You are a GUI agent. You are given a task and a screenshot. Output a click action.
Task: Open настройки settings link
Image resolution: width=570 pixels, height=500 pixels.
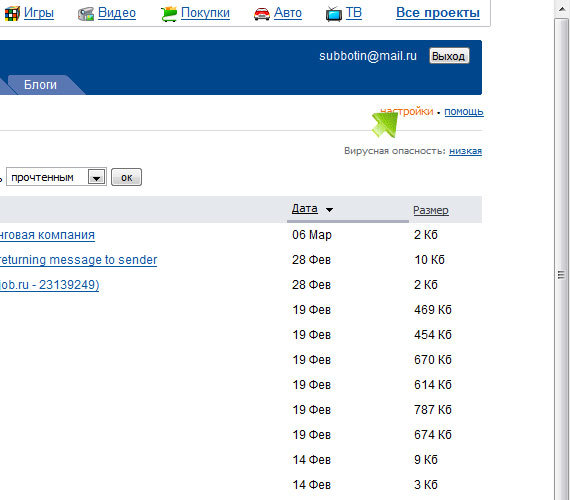tap(407, 111)
